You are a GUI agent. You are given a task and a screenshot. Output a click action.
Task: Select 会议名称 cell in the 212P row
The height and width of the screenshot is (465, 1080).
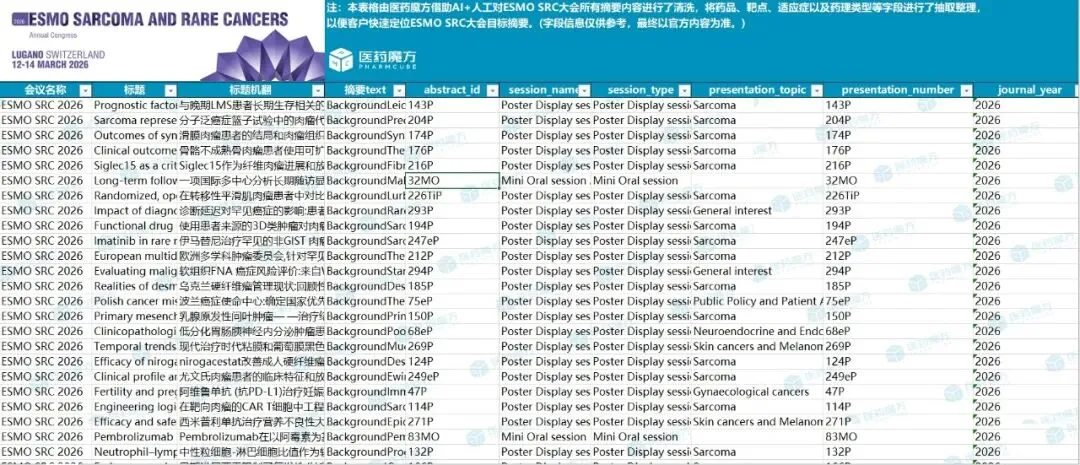tap(45, 256)
